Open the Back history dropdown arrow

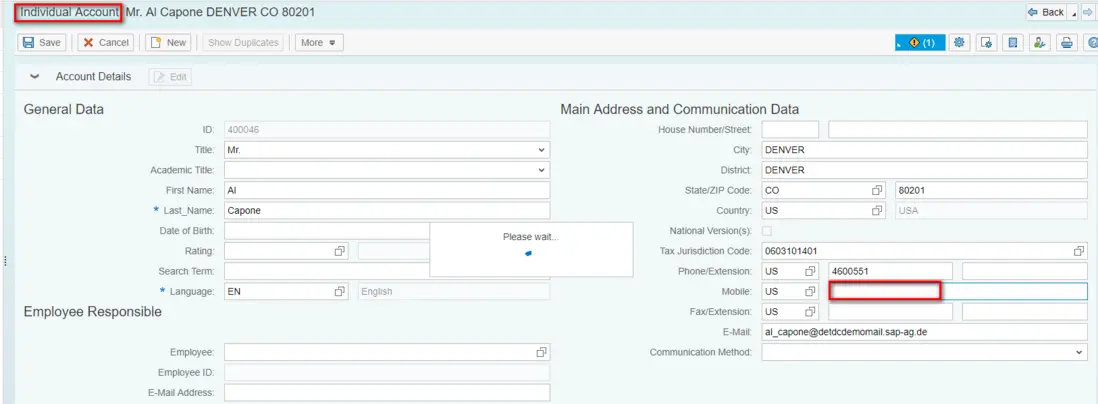1075,12
